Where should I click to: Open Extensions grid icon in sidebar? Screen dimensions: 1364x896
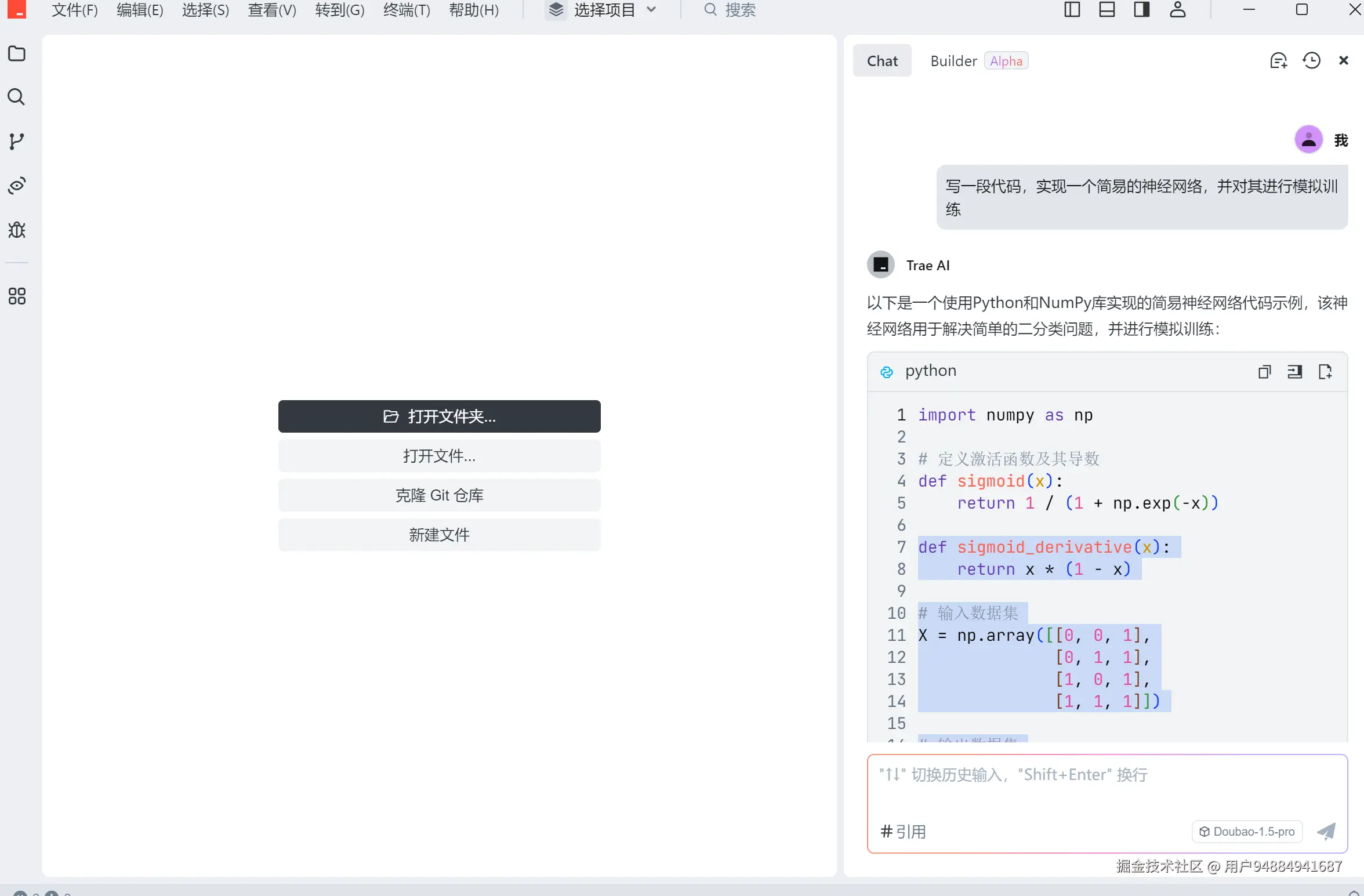click(17, 296)
